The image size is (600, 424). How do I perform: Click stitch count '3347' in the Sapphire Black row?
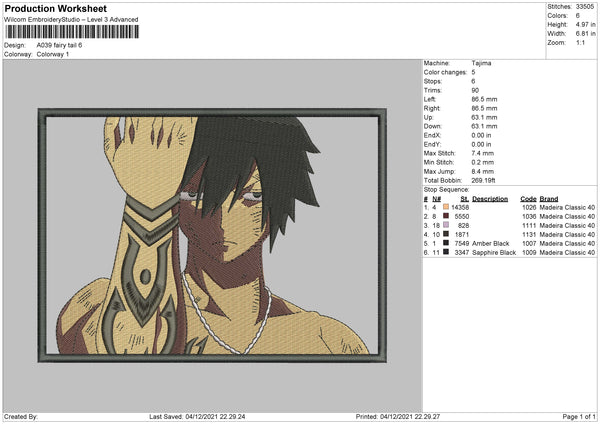click(462, 253)
